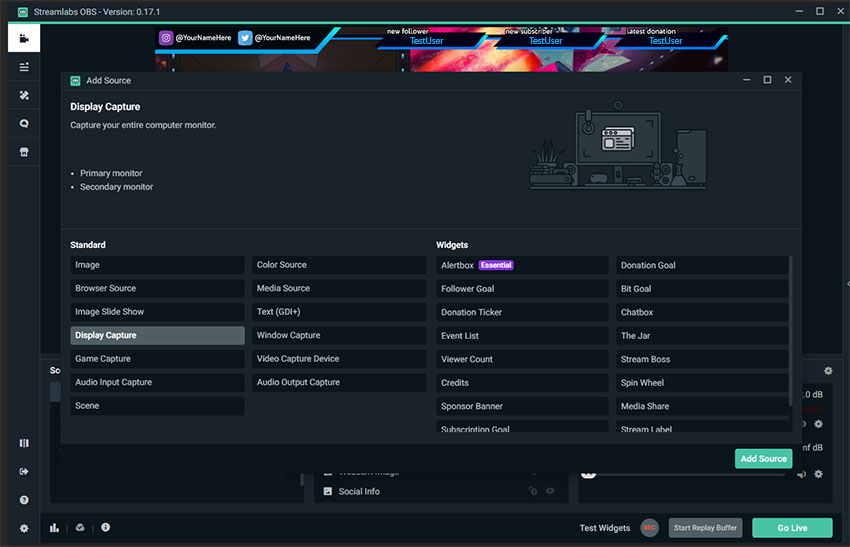The image size is (850, 547).
Task: Choose Color Source option
Action: [339, 265]
